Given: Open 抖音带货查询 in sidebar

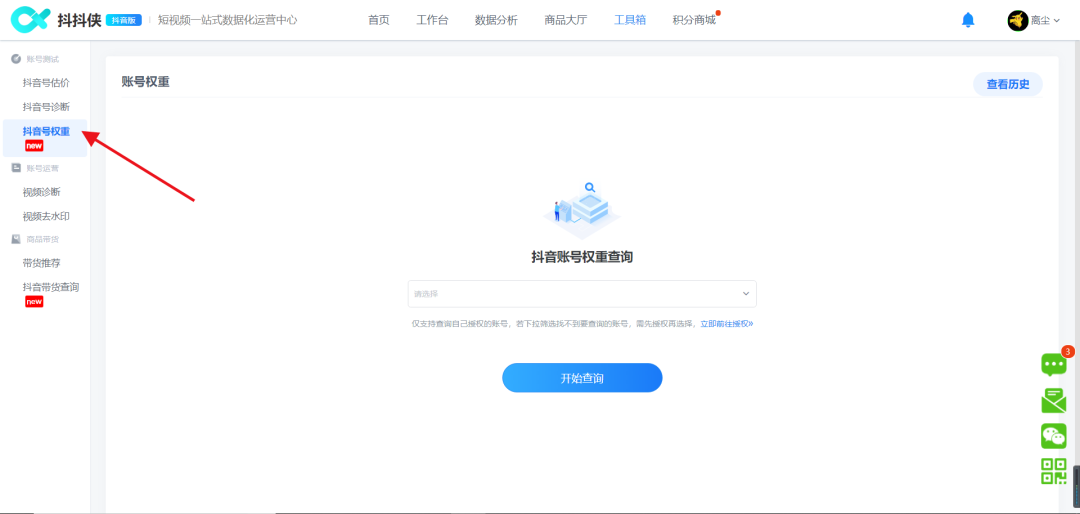Looking at the screenshot, I should [51, 287].
